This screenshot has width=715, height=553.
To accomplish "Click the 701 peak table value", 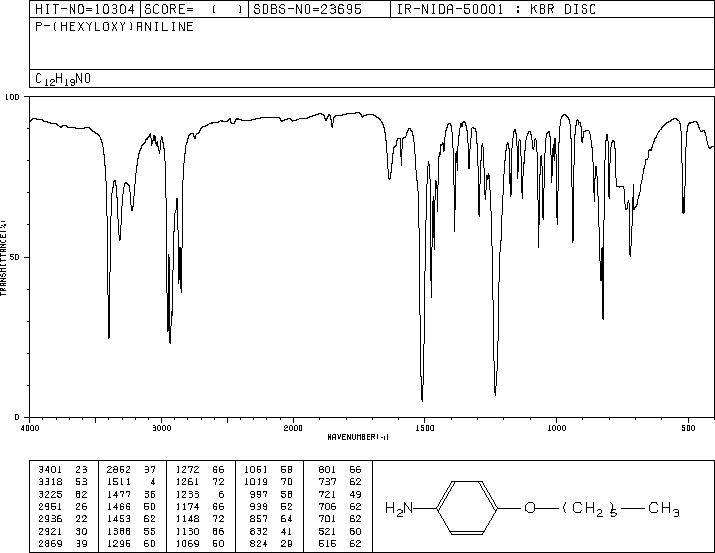I will click(327, 519).
